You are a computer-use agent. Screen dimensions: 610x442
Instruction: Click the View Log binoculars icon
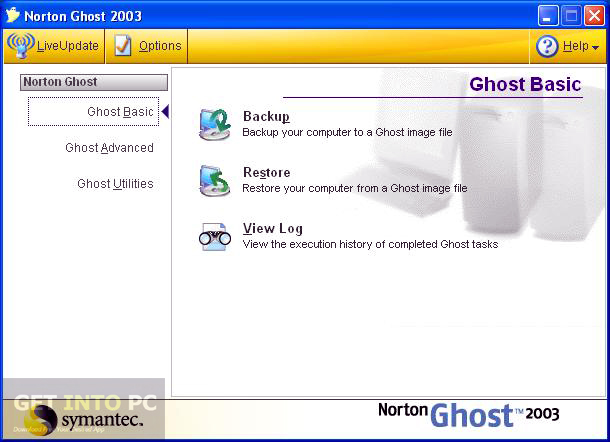pos(215,237)
